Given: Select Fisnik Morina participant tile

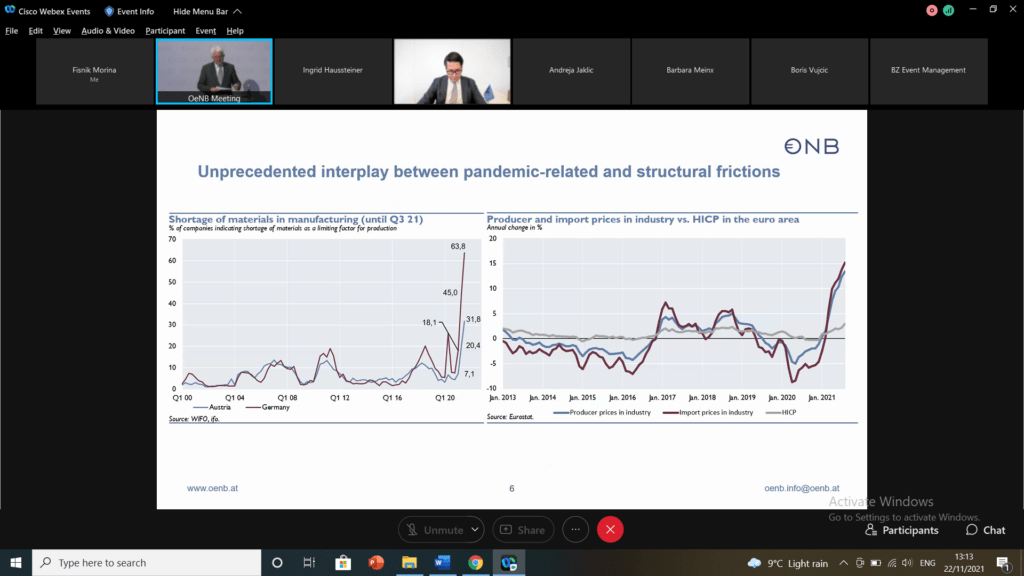Looking at the screenshot, I should [x=95, y=71].
